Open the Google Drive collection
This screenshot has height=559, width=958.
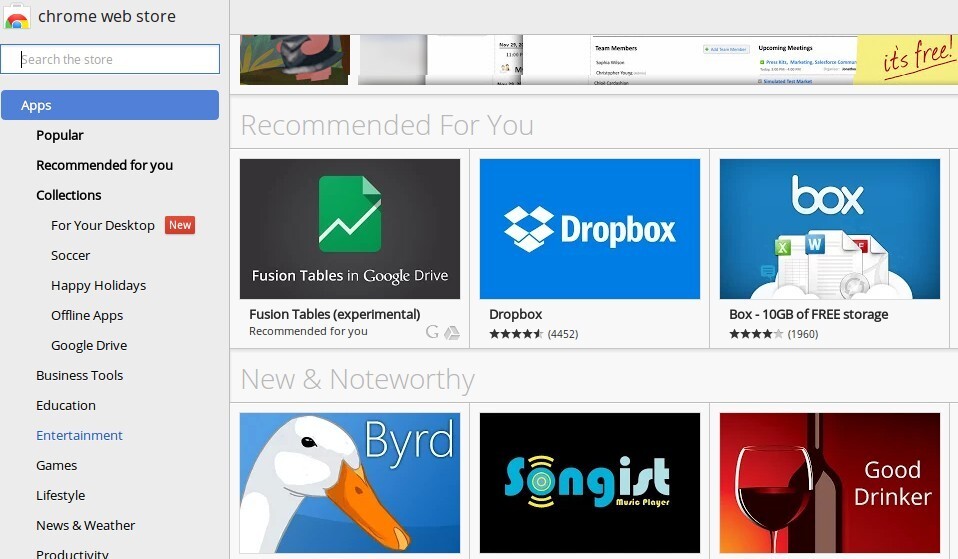89,345
